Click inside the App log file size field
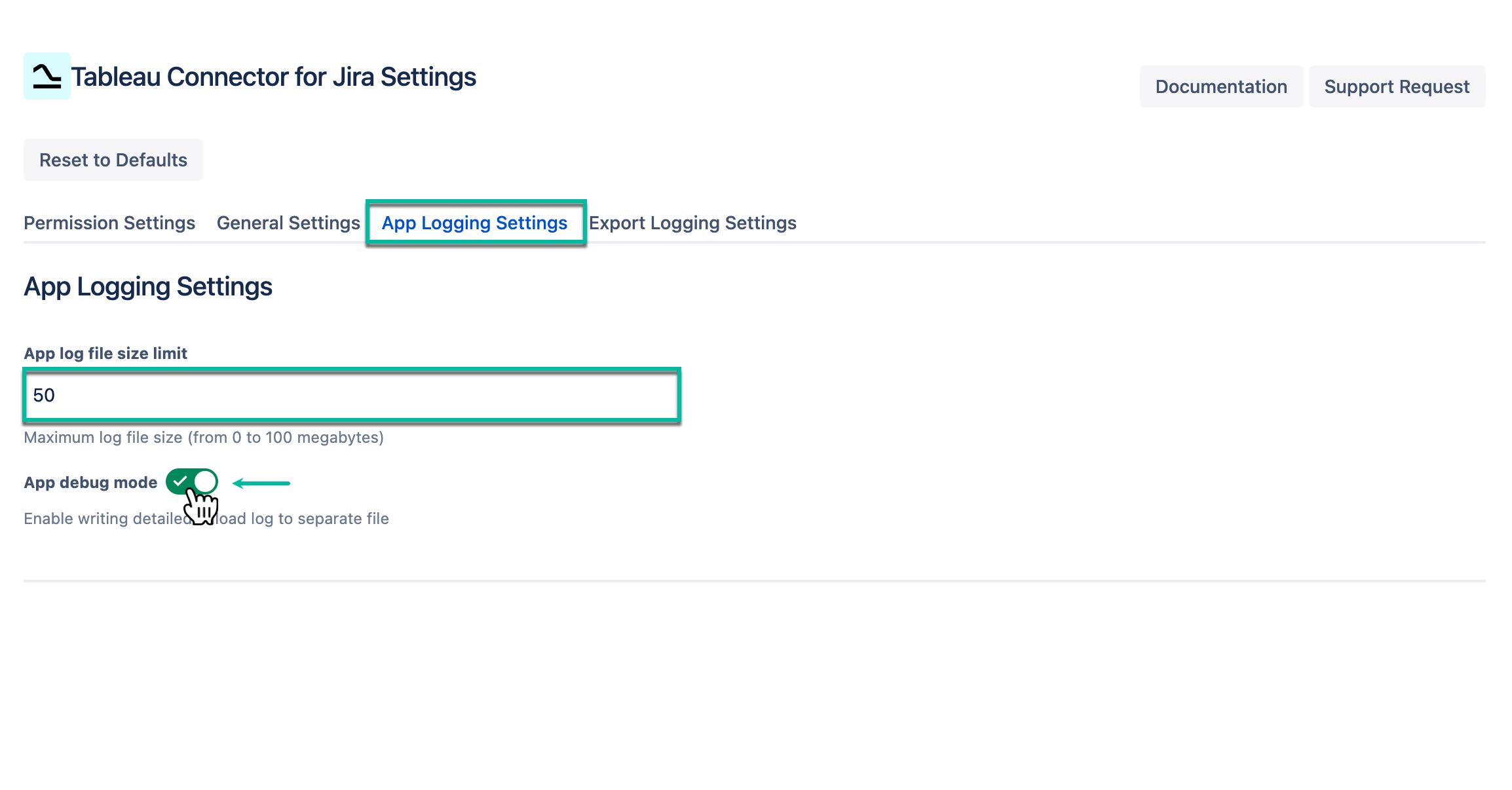The width and height of the screenshot is (1512, 790). [352, 395]
